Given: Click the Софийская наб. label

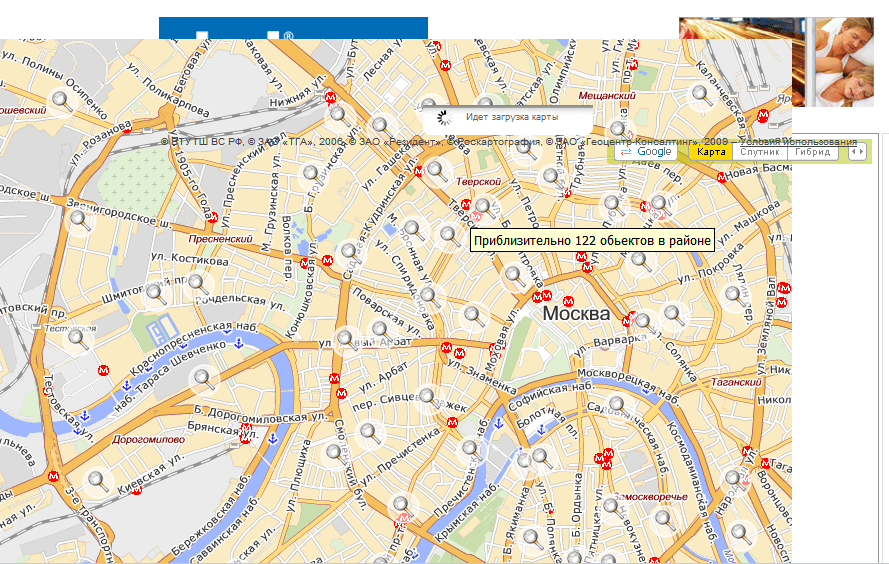Looking at the screenshot, I should (551, 396).
